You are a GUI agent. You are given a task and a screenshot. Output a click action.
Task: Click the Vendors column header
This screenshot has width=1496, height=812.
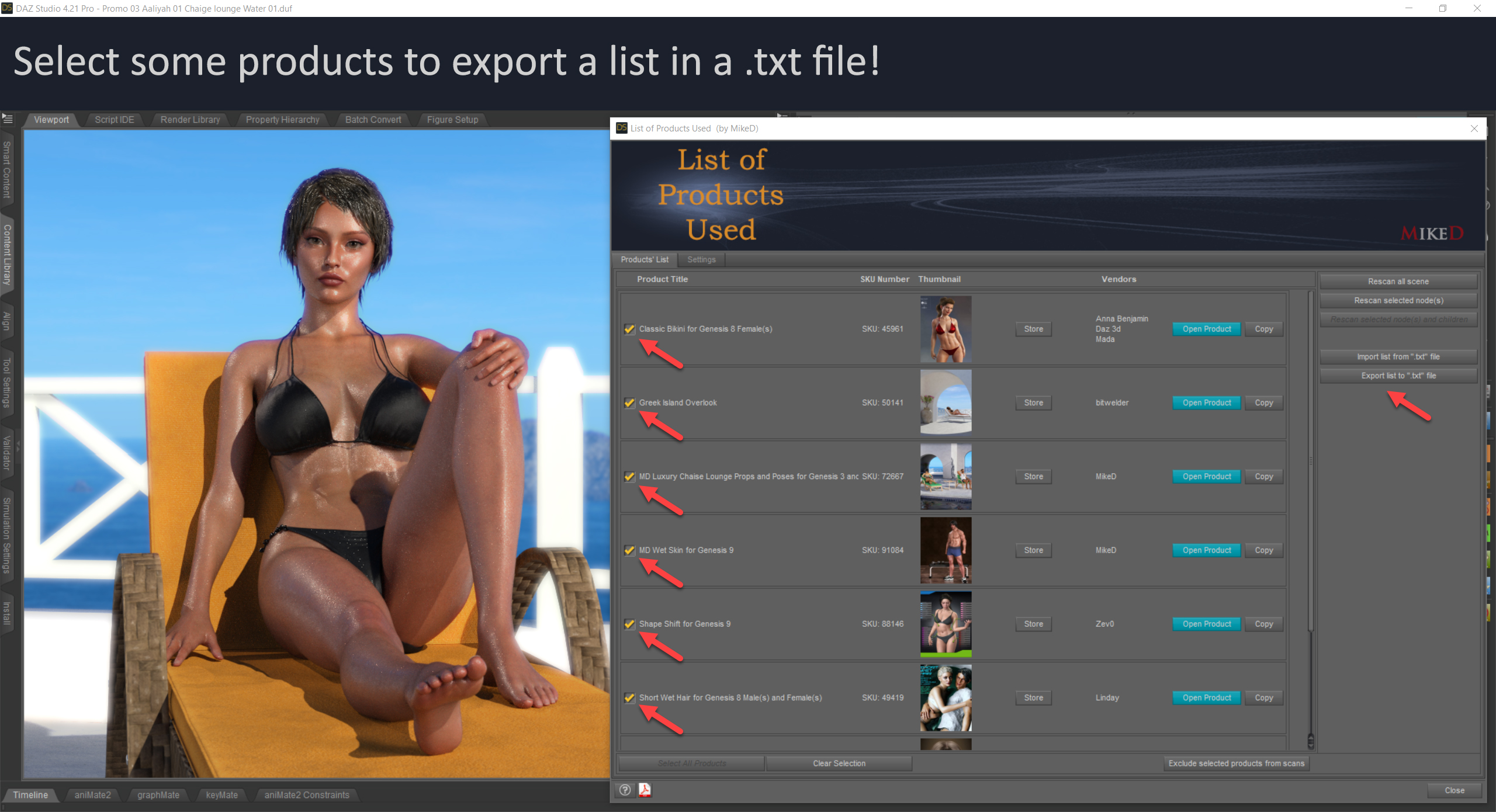1118,279
